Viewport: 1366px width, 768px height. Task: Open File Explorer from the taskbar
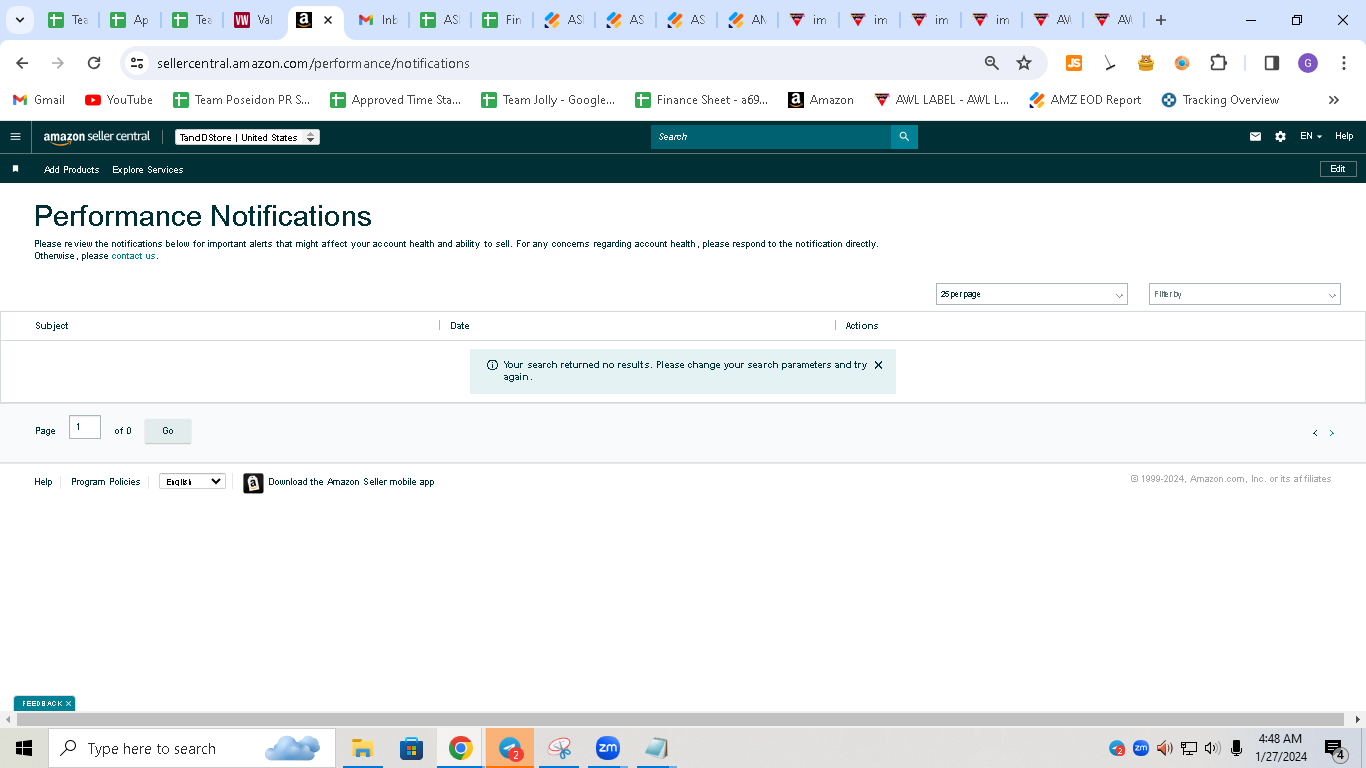(362, 748)
